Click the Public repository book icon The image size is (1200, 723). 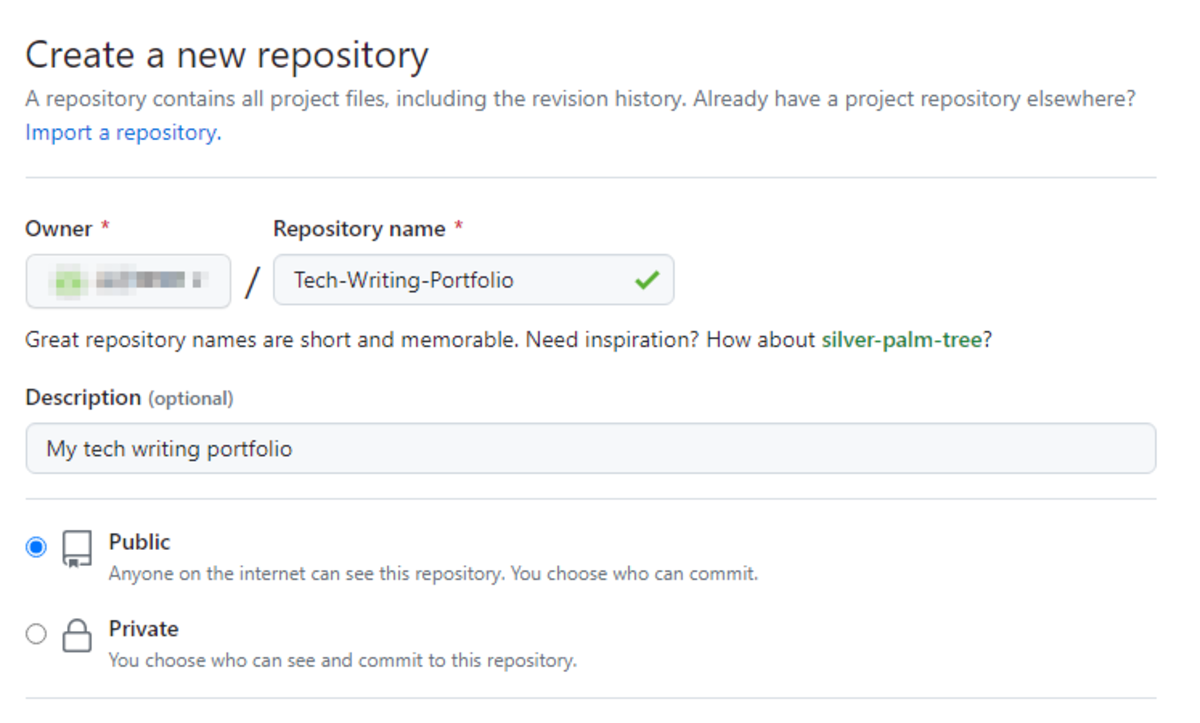[77, 549]
